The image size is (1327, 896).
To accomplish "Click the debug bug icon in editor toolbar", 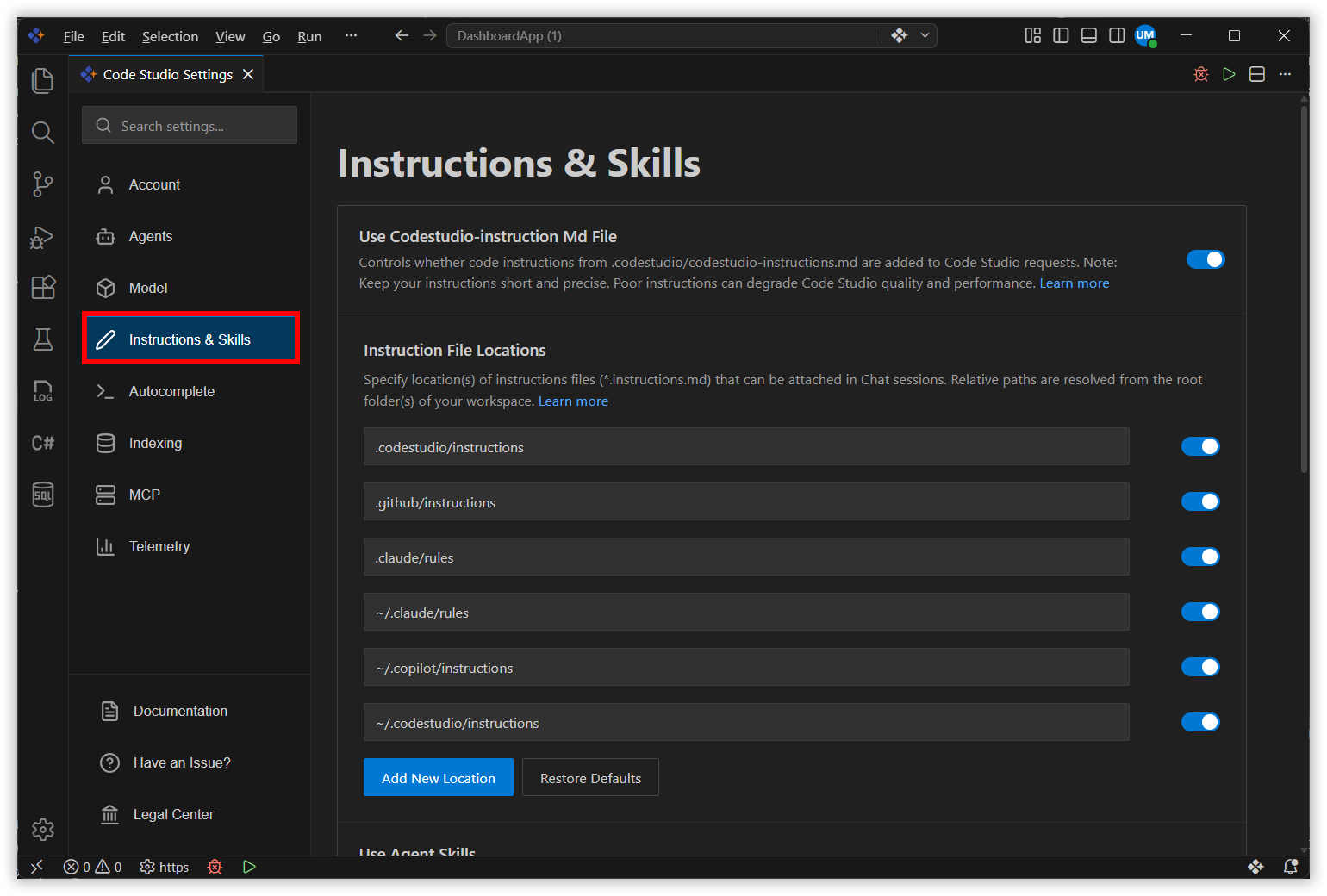I will point(1201,74).
